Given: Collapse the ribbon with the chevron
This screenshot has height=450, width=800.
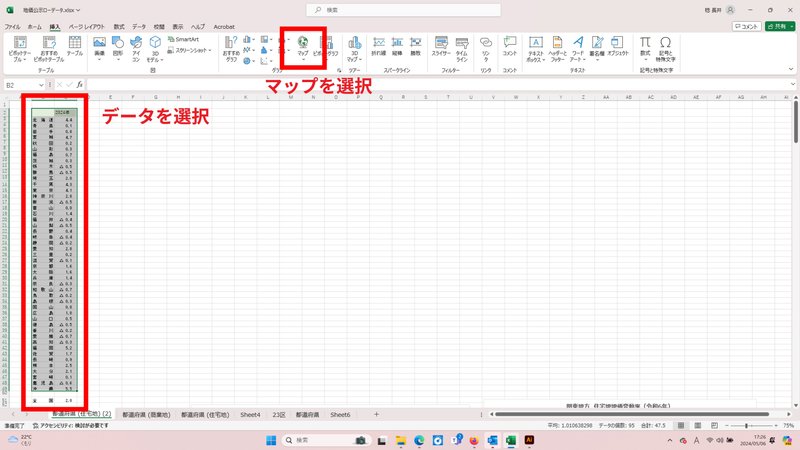Looking at the screenshot, I should click(x=791, y=69).
